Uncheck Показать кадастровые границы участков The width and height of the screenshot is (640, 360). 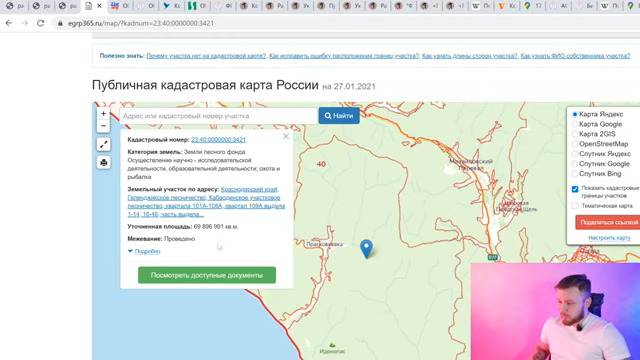point(575,189)
